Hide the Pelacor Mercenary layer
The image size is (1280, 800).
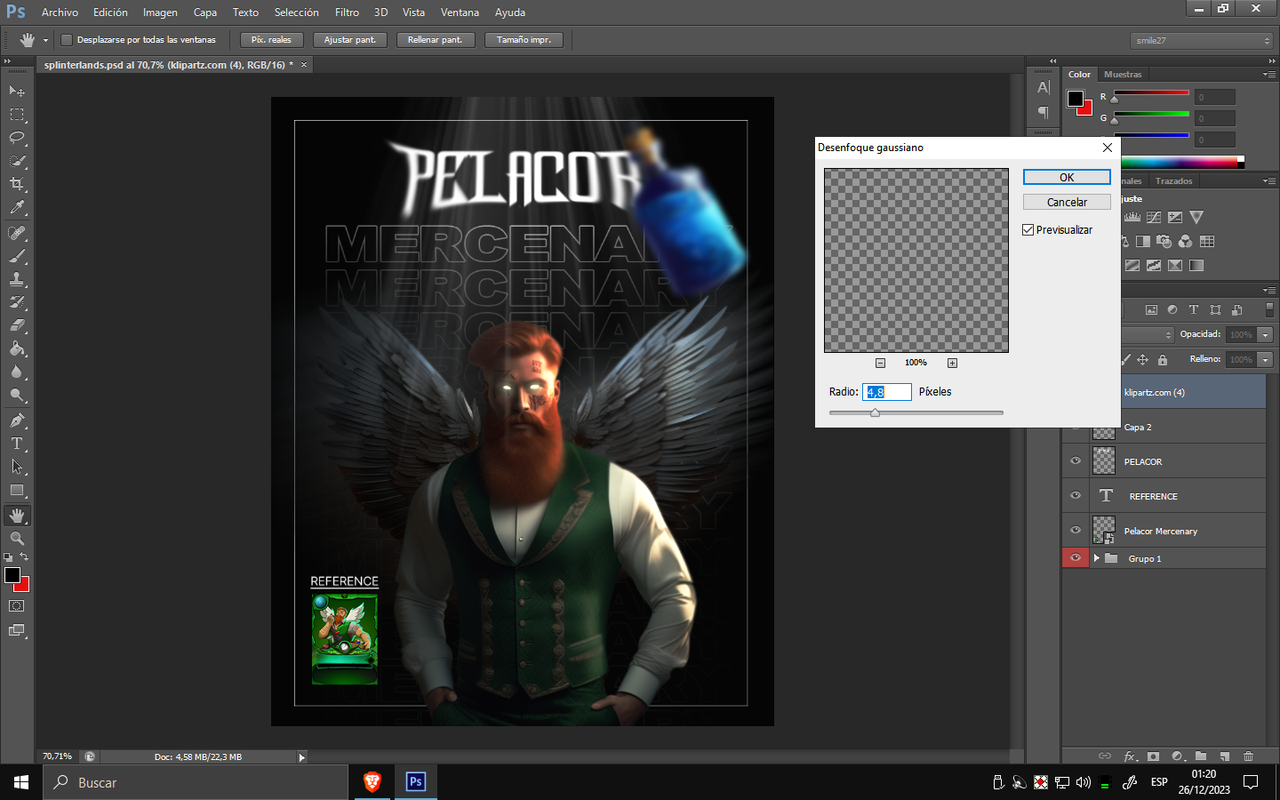click(x=1076, y=530)
